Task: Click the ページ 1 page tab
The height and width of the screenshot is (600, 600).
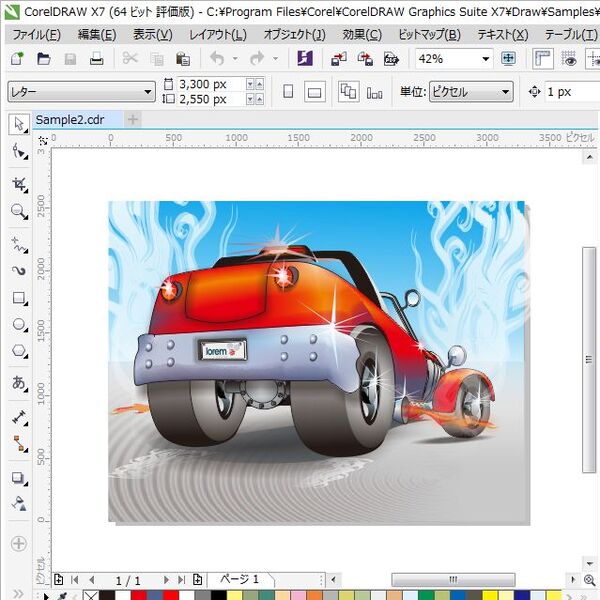Action: click(239, 580)
